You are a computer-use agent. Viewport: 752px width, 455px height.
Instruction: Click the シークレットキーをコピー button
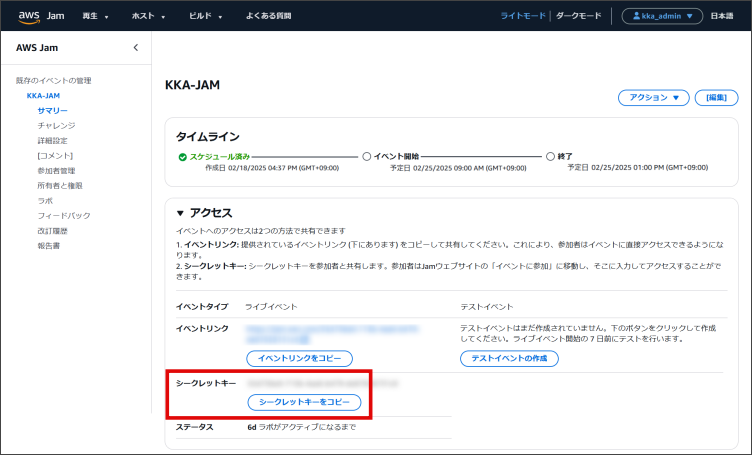coord(304,402)
